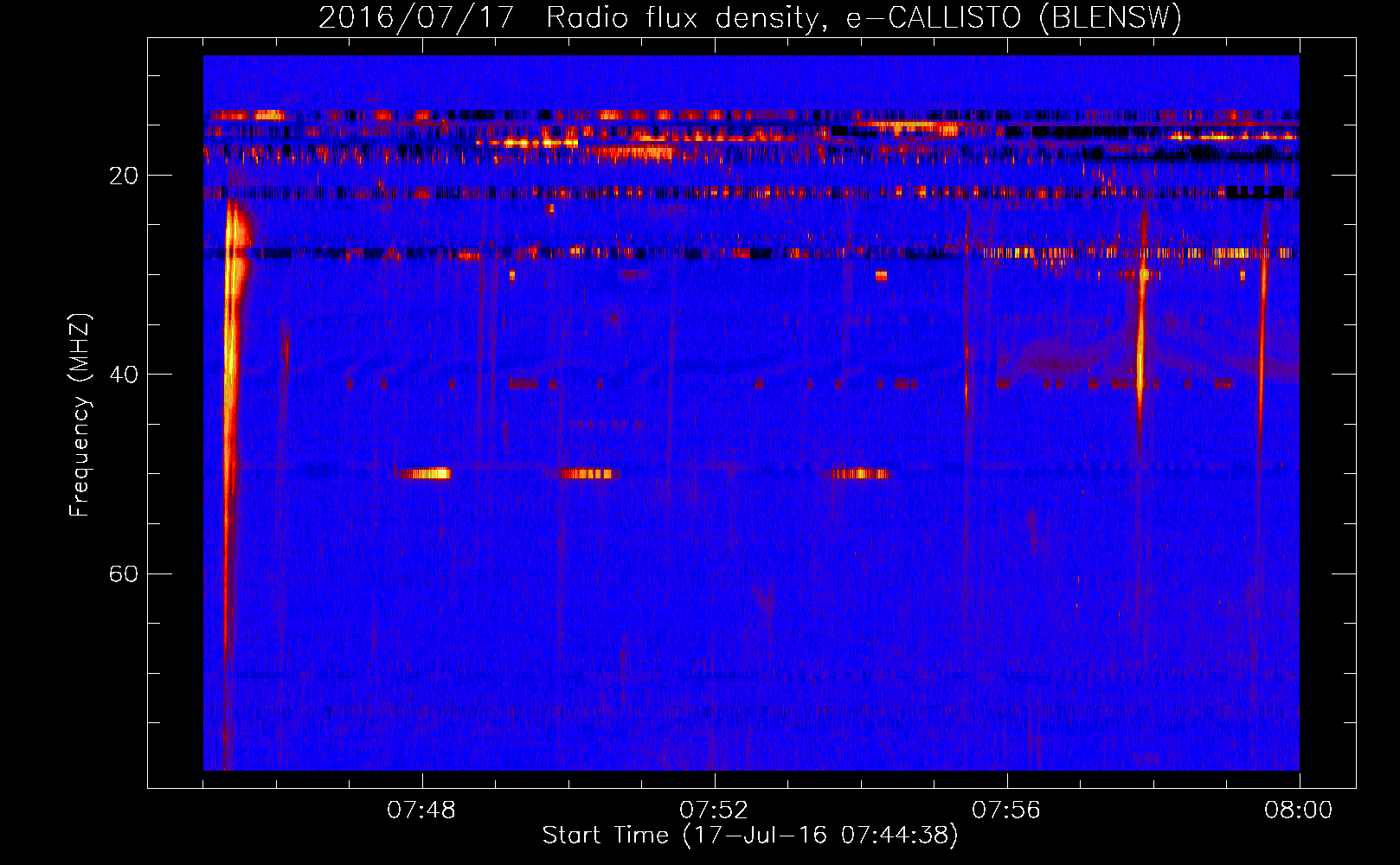The image size is (1400, 865).
Task: Select the '40' frequency tick label
Action: [124, 375]
